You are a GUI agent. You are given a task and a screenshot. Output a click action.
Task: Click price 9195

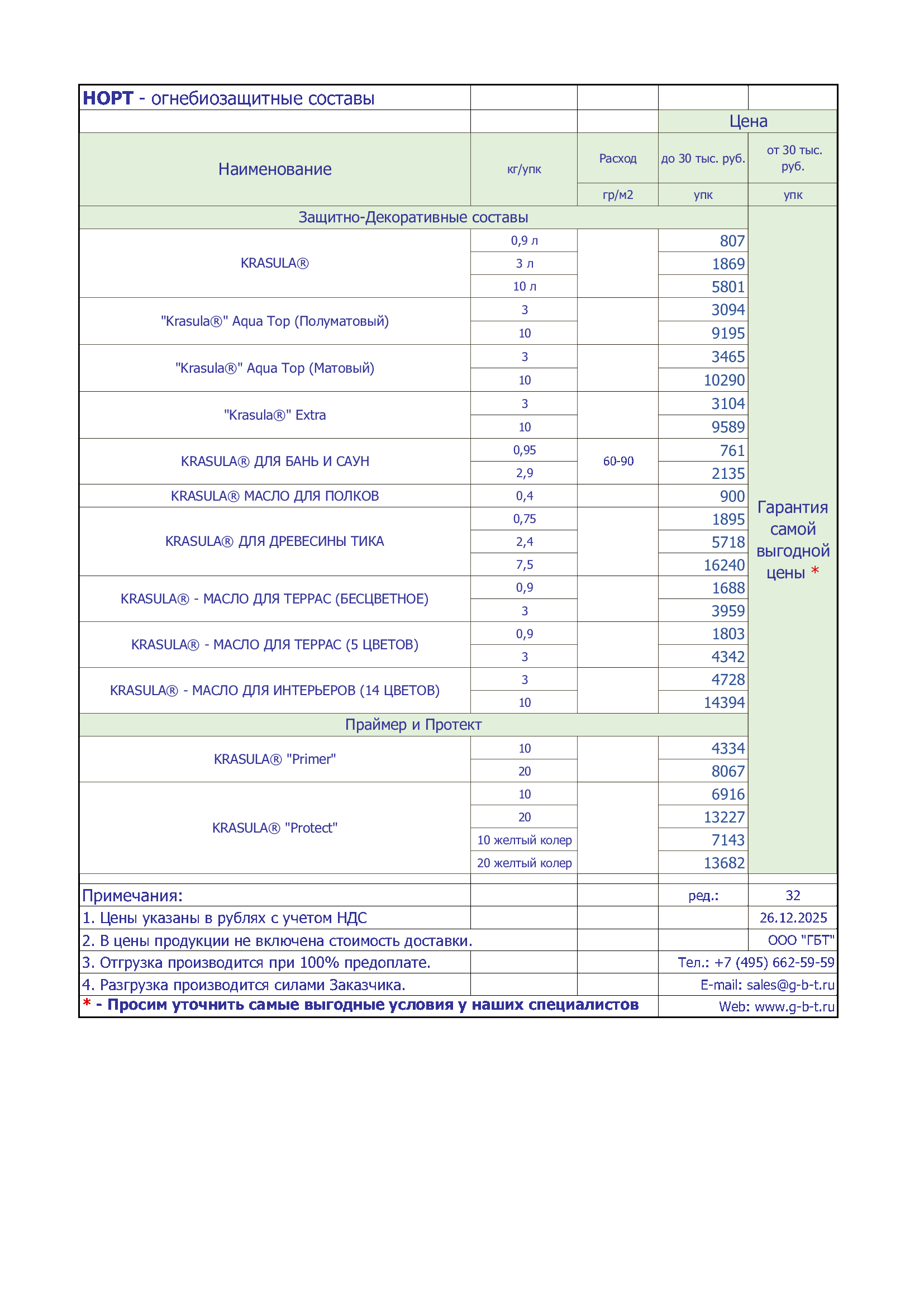point(728,333)
